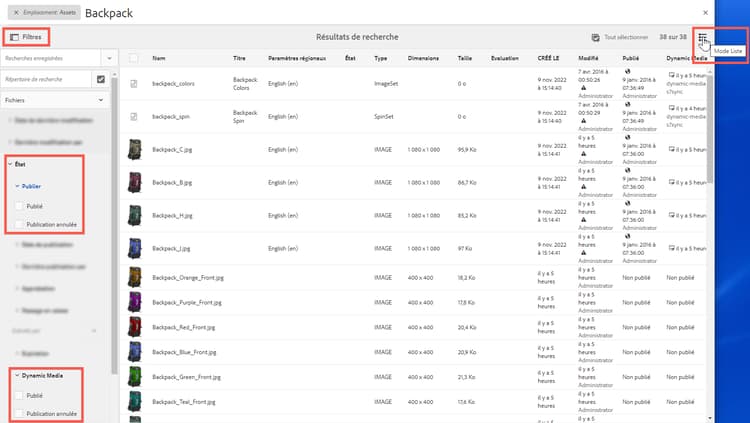The height and width of the screenshot is (423, 750).
Task: Click the Dynamic Media icon in backpack_colors row
Action: tap(672, 75)
